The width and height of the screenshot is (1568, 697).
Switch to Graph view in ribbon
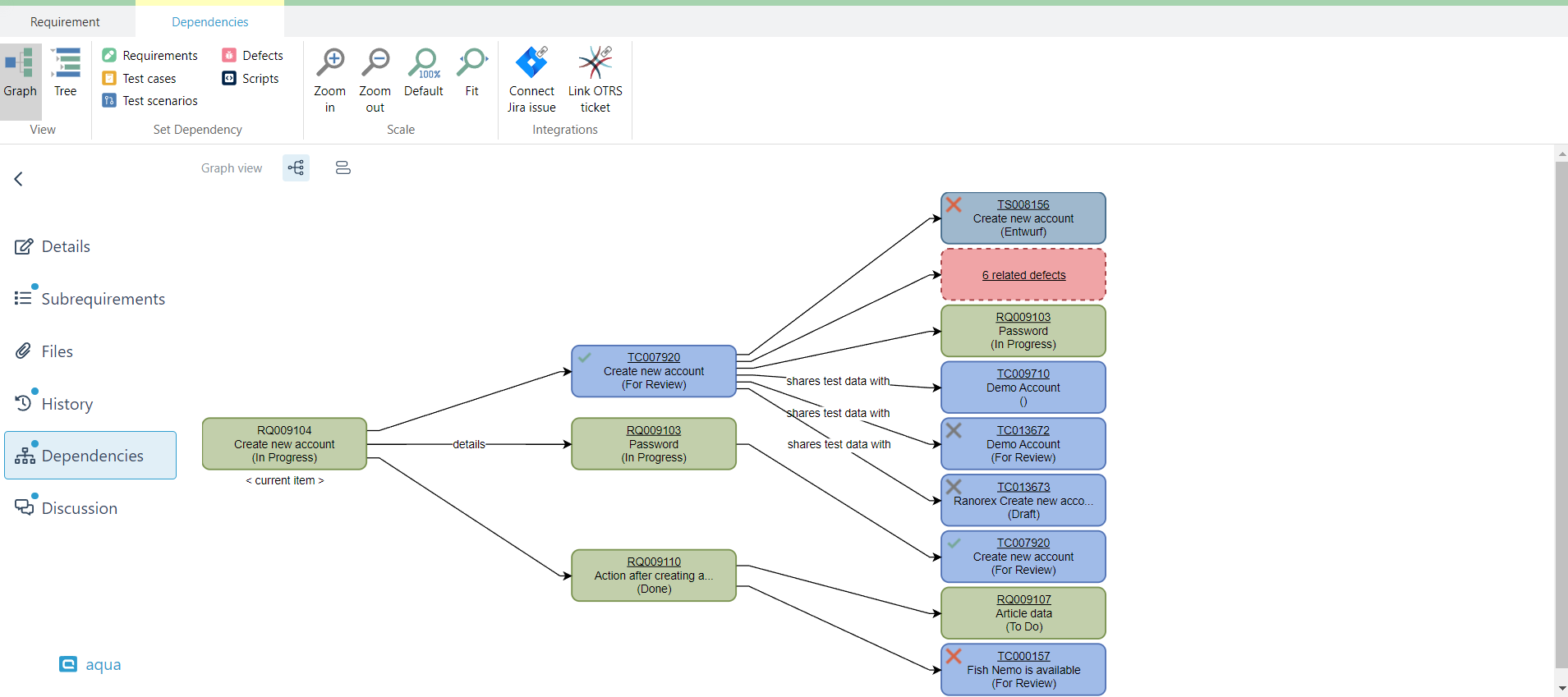point(21,74)
